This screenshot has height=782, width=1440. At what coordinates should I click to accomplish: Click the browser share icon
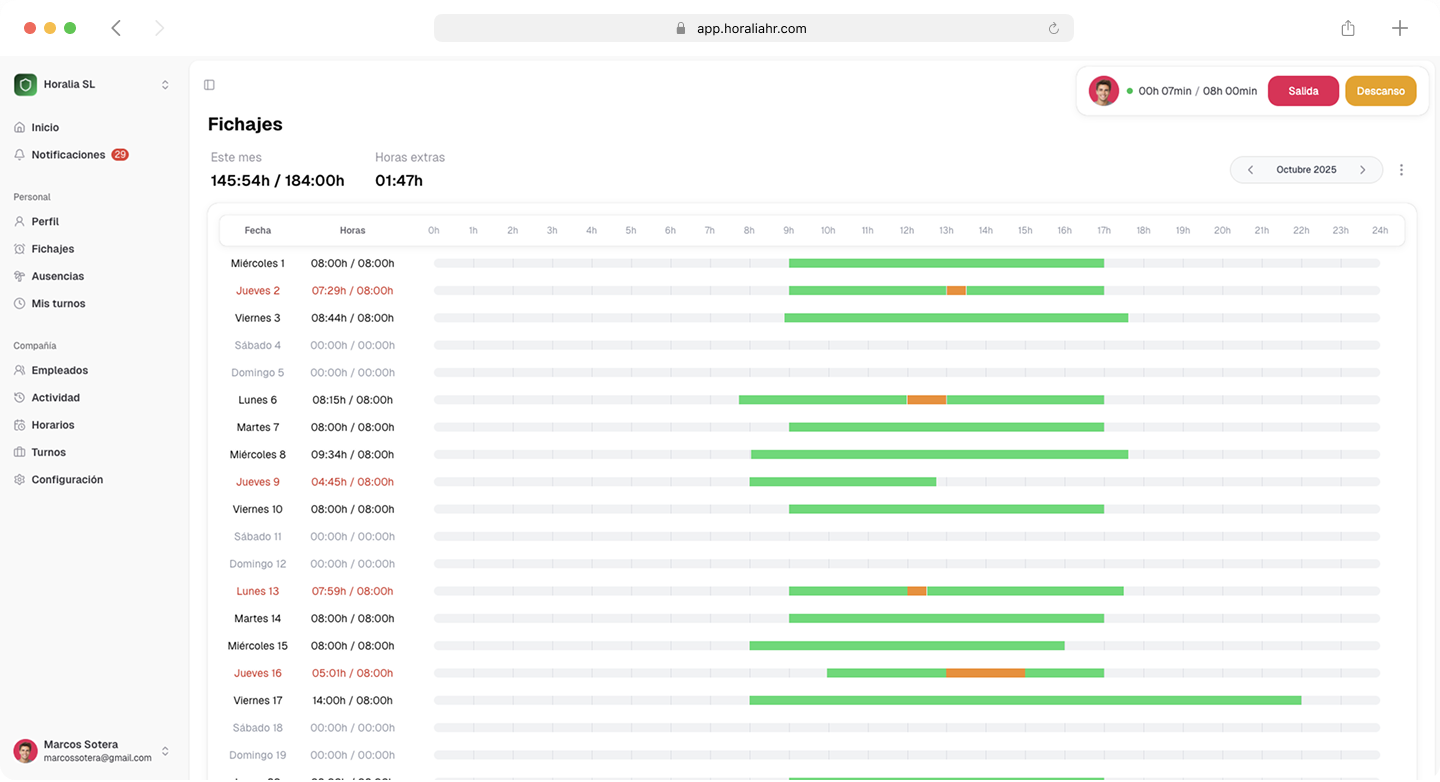(x=1348, y=29)
